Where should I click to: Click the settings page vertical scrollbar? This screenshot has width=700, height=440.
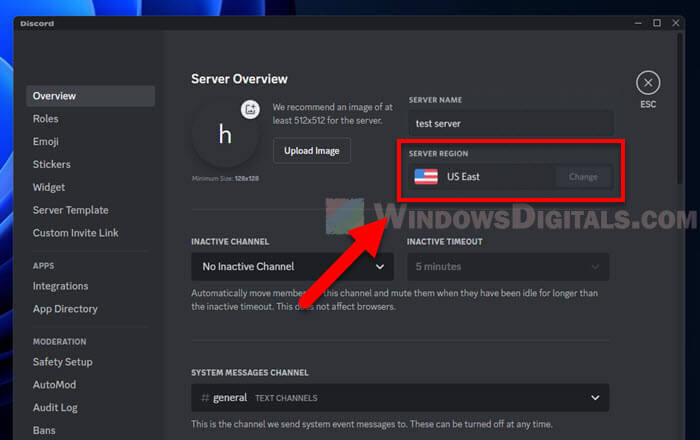[679, 109]
